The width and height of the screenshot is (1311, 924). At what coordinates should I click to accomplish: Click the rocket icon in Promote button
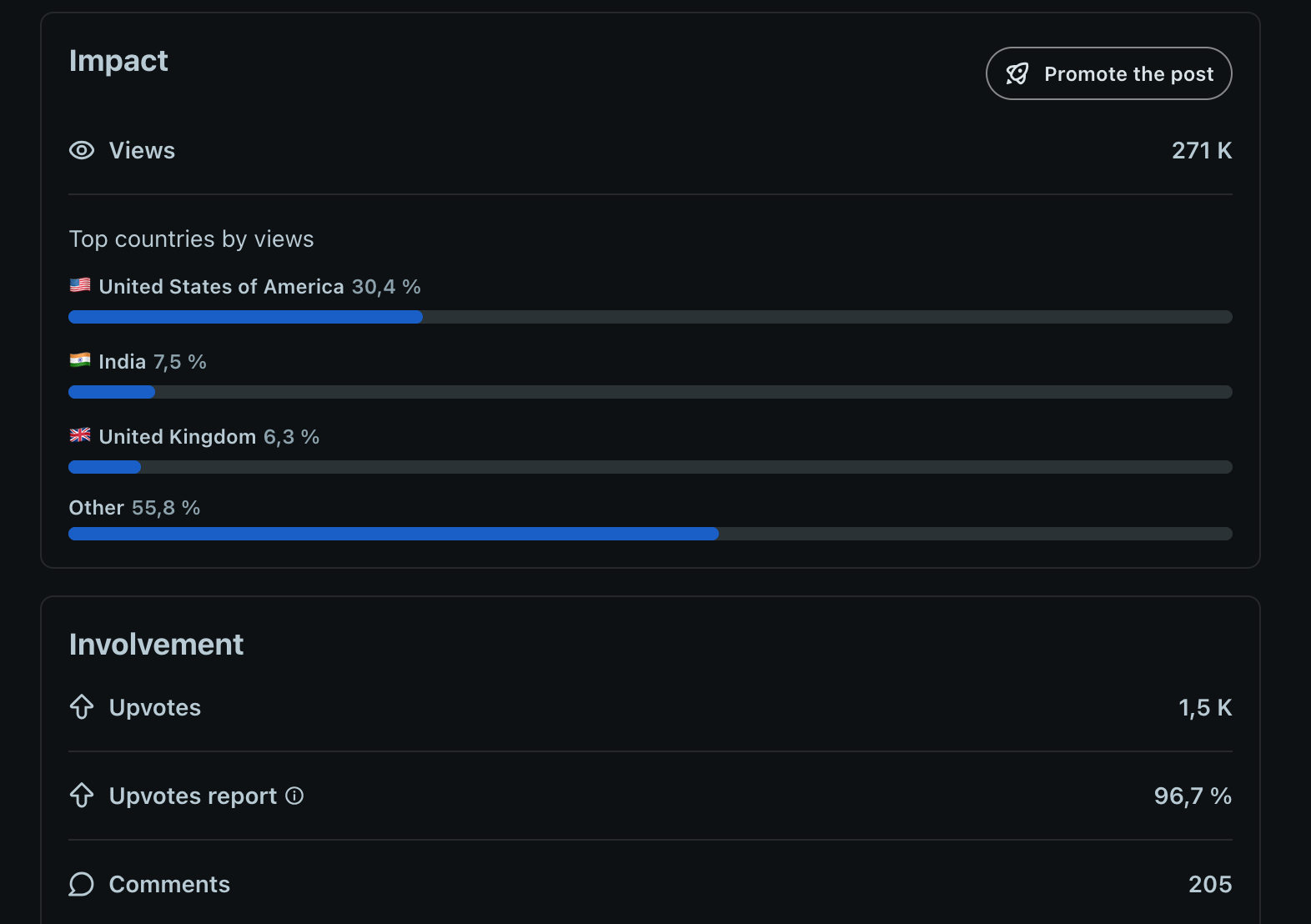(x=1017, y=74)
